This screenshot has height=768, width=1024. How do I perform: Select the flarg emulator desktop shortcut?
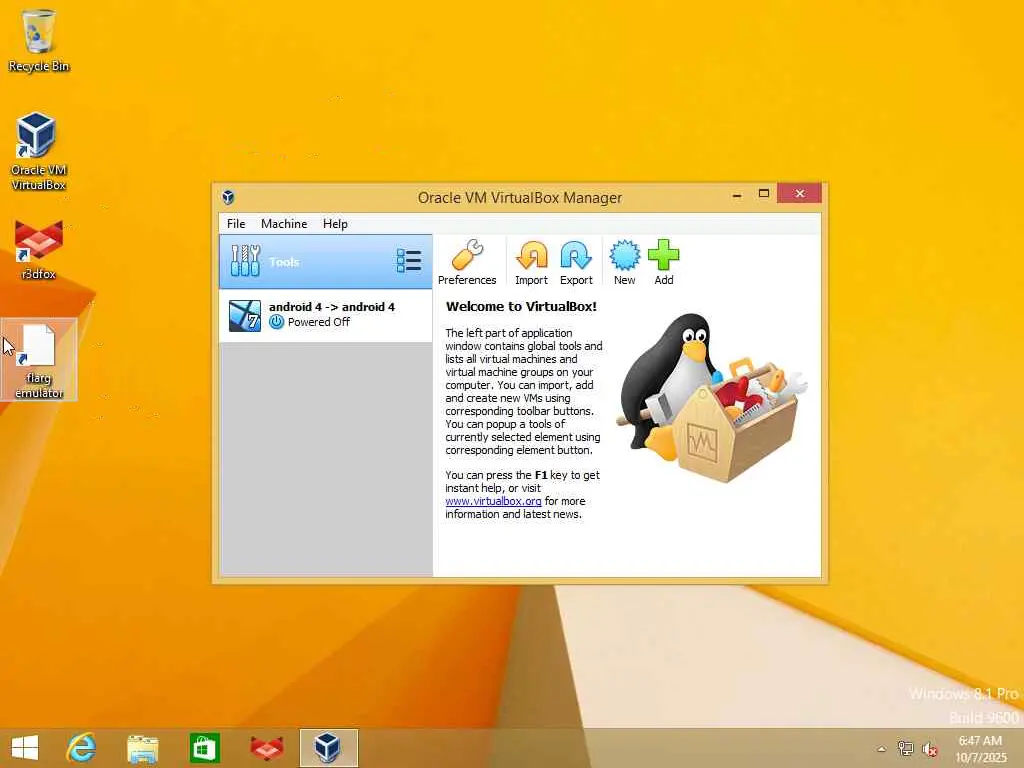click(x=39, y=360)
